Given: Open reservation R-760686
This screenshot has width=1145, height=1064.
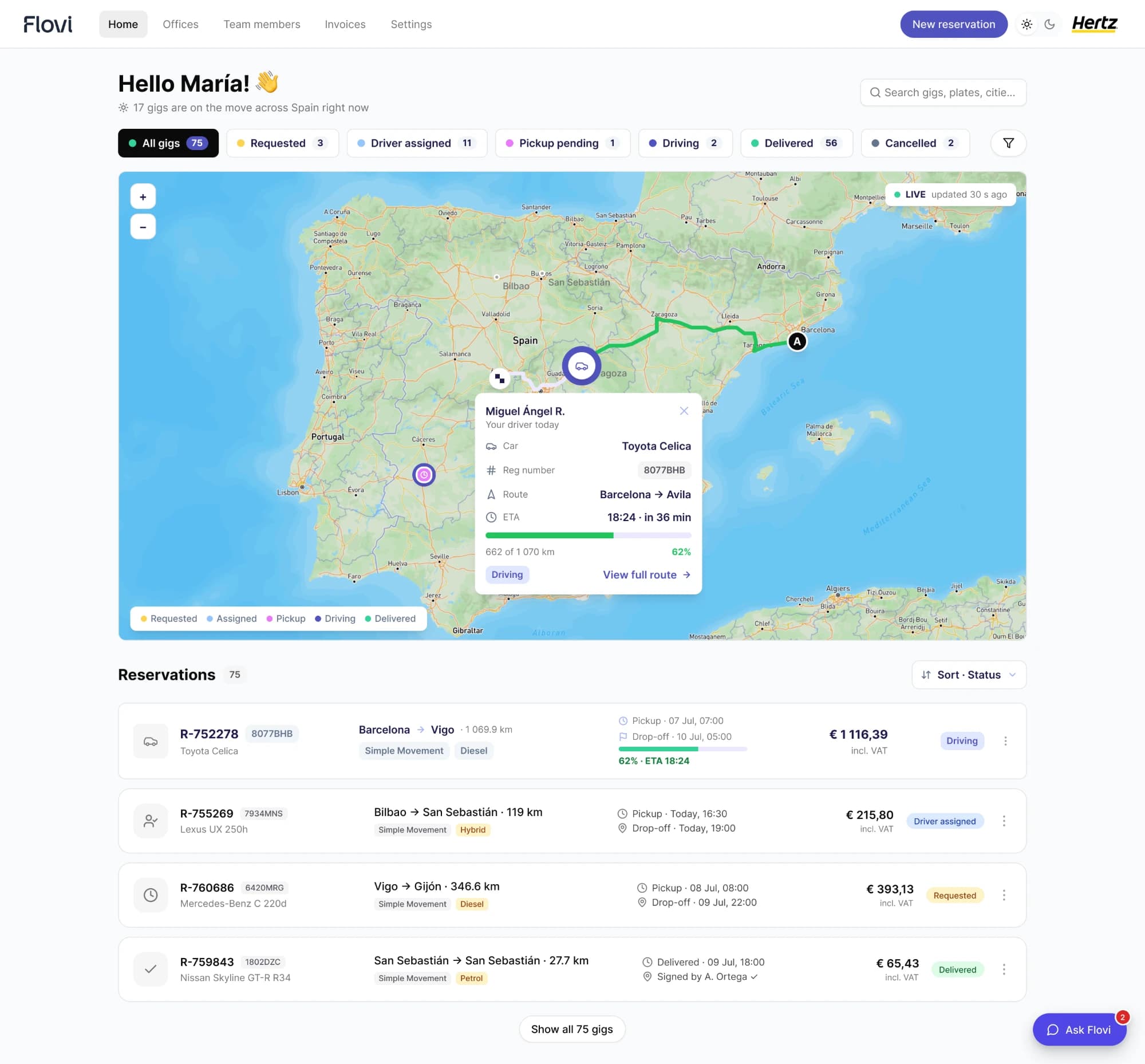Looking at the screenshot, I should point(571,895).
